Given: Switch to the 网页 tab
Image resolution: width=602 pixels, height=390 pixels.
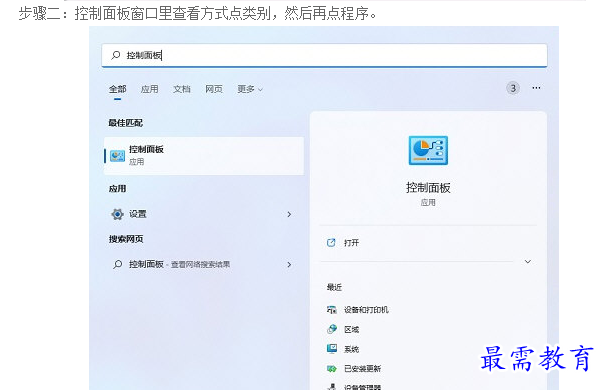Looking at the screenshot, I should coord(214,89).
